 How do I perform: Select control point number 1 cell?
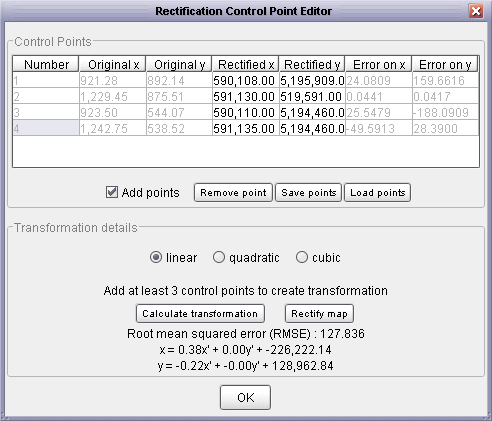(x=46, y=80)
